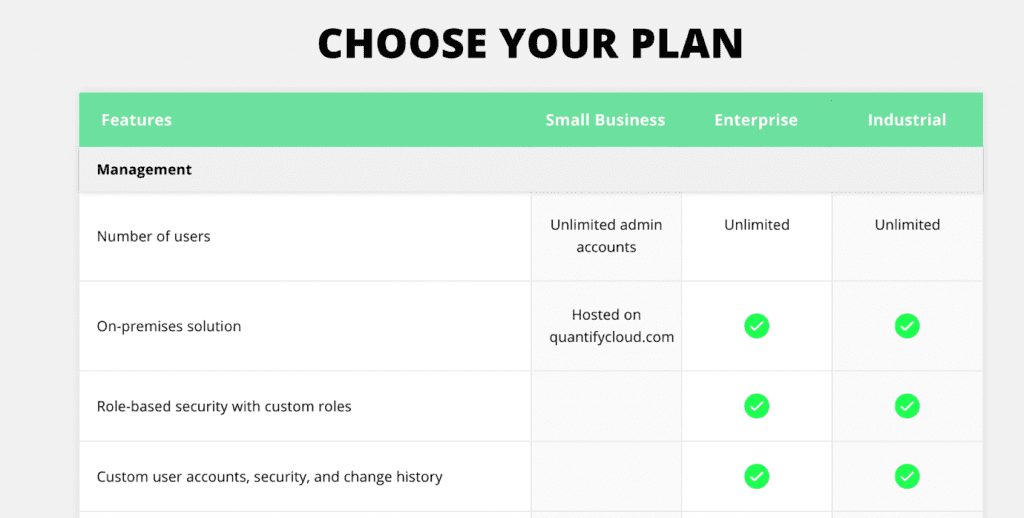Click Custom user accounts, security, change history
Image resolution: width=1024 pixels, height=518 pixels.
tap(270, 477)
